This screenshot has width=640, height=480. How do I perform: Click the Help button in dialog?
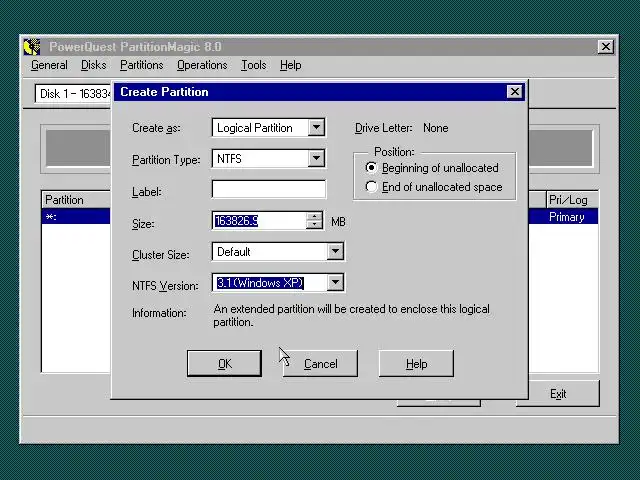pyautogui.click(x=416, y=363)
